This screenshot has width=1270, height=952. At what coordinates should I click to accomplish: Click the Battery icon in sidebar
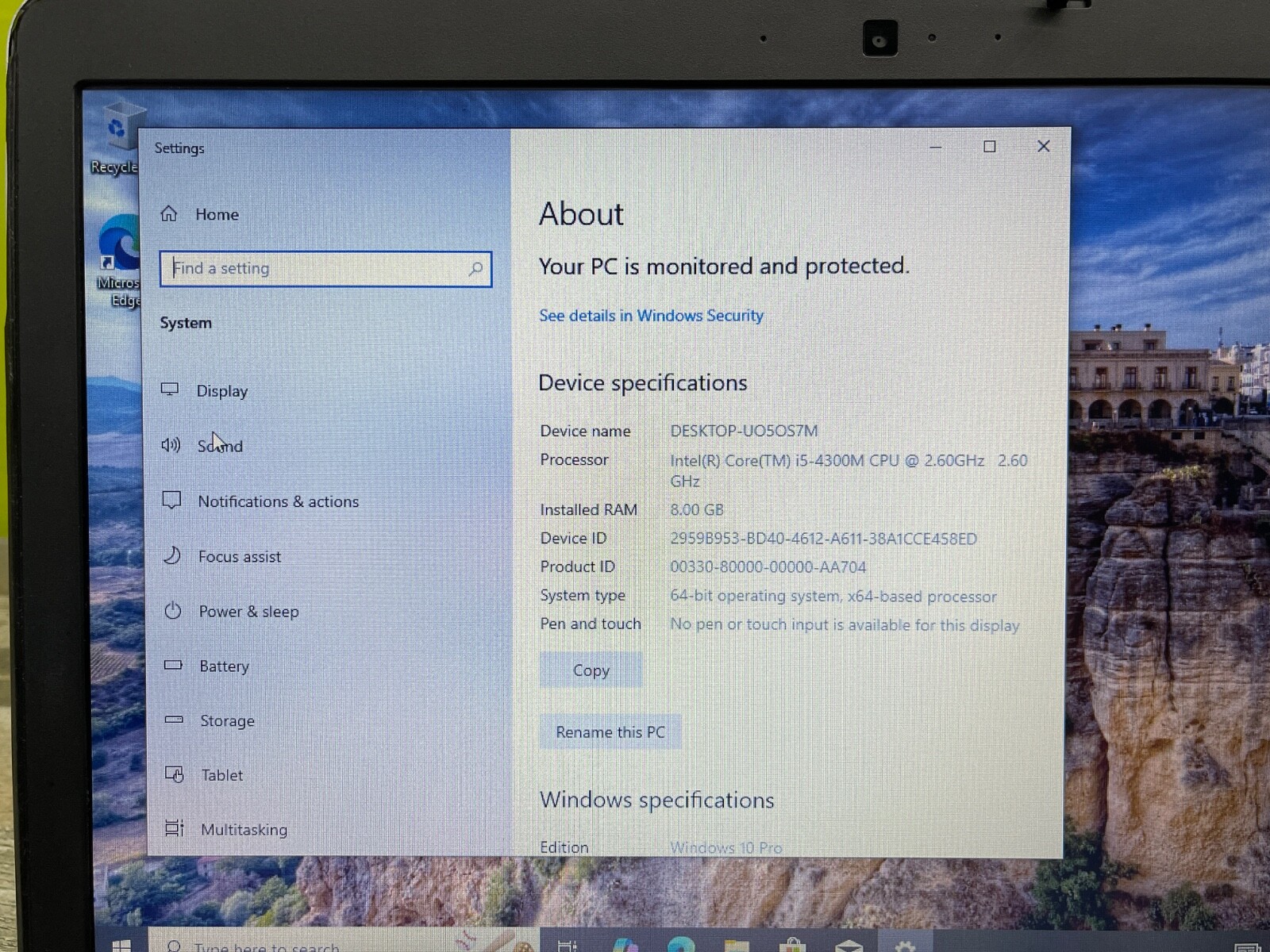(x=173, y=665)
